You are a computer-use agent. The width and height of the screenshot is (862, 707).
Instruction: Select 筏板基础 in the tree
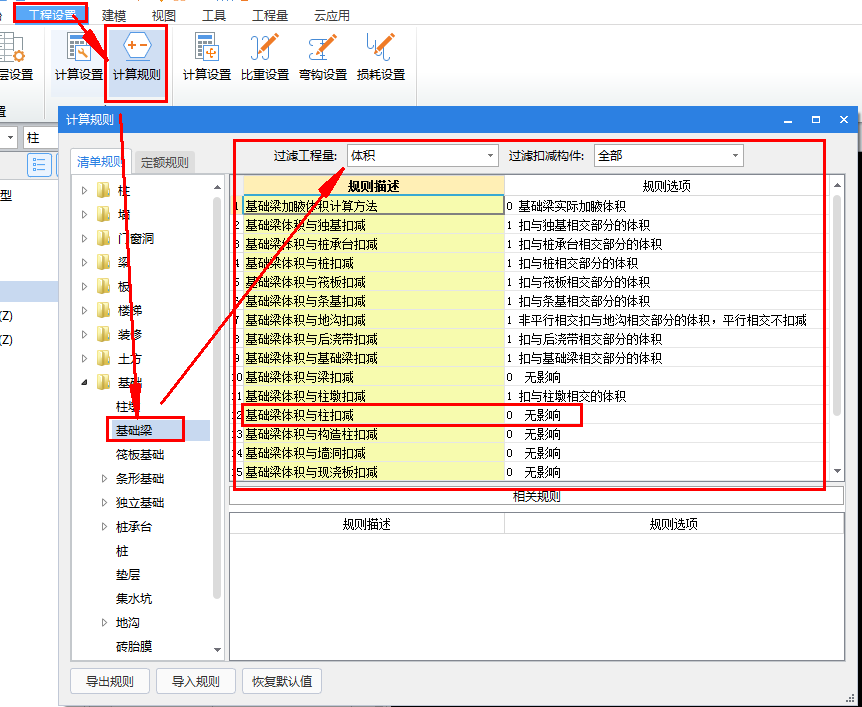pos(140,455)
